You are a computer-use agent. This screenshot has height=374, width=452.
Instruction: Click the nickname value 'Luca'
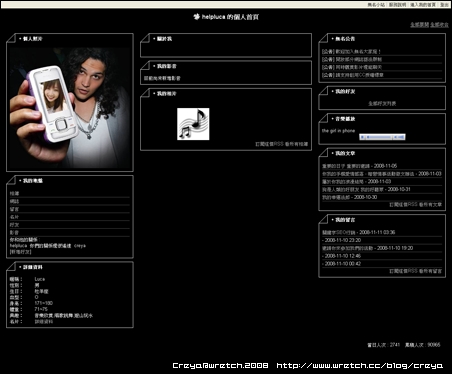coord(40,279)
